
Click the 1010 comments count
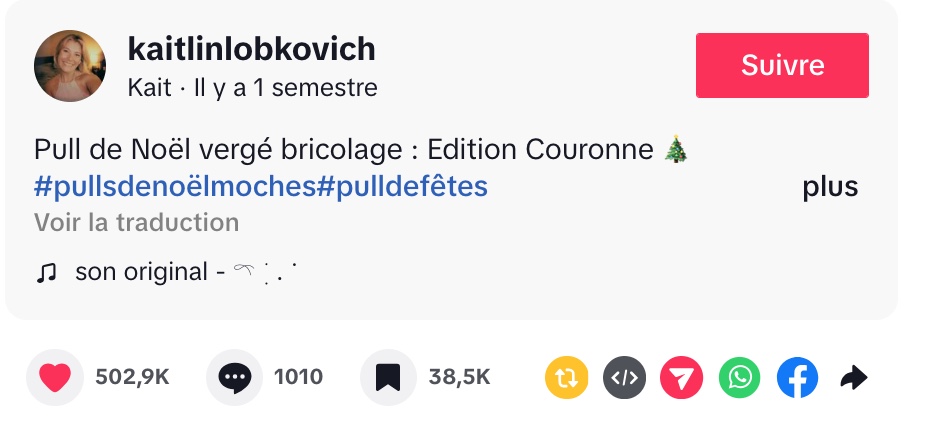pos(298,377)
